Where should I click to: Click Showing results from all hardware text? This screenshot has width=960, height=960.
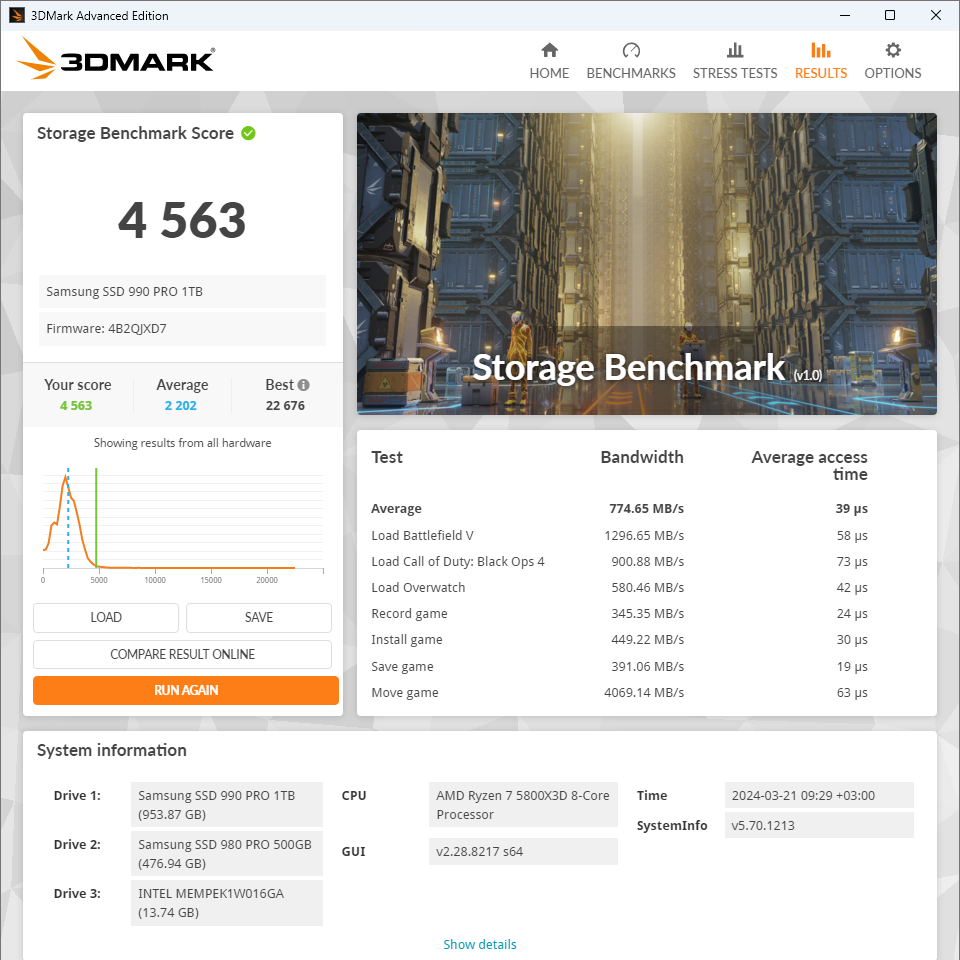coord(182,443)
